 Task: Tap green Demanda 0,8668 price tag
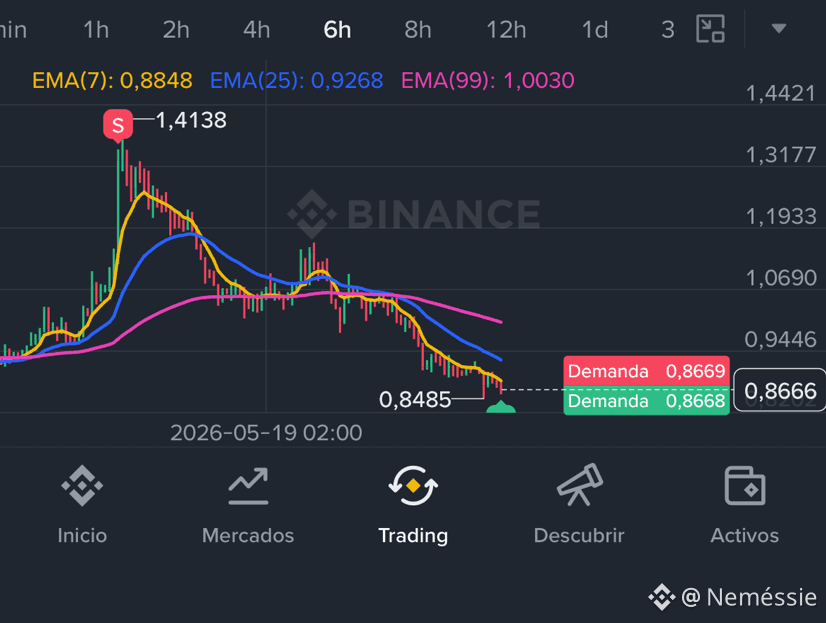[646, 401]
